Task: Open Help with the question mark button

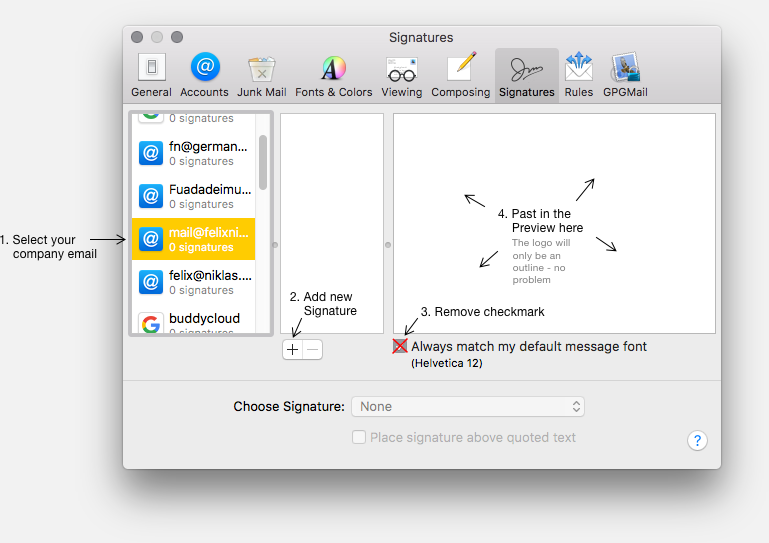Action: 698,441
